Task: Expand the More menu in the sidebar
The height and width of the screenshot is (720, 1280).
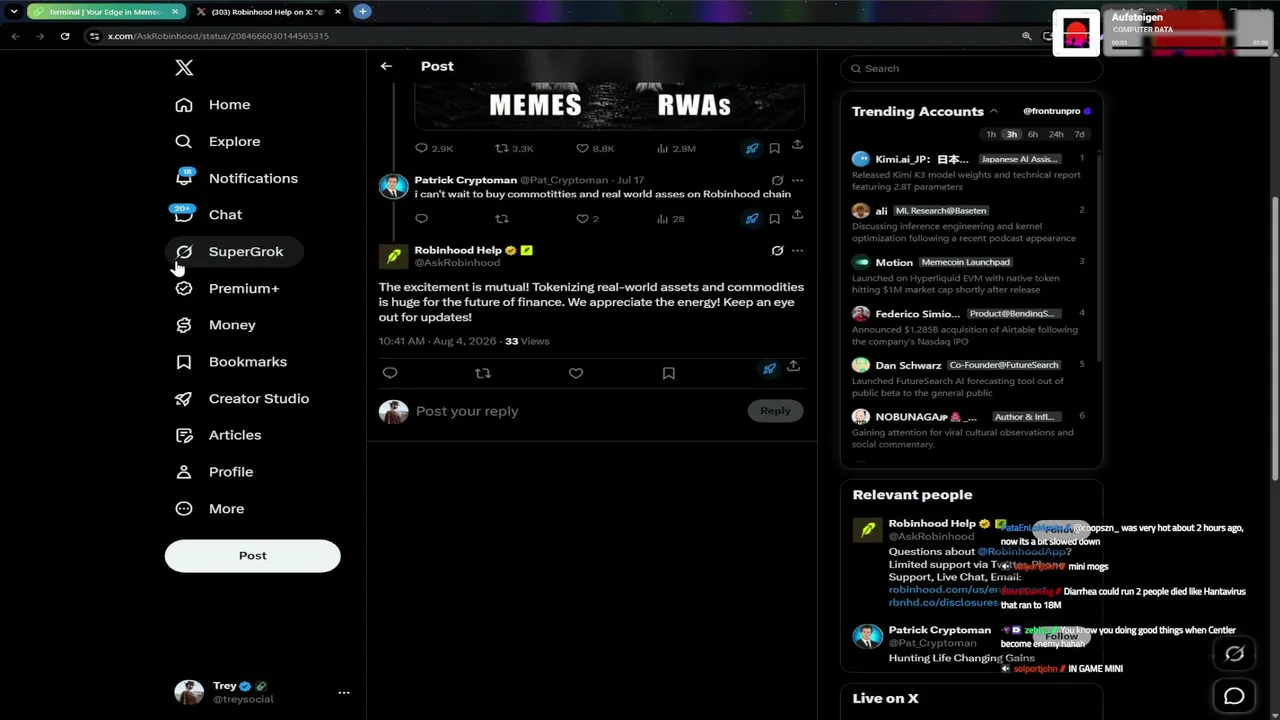Action: 210,509
